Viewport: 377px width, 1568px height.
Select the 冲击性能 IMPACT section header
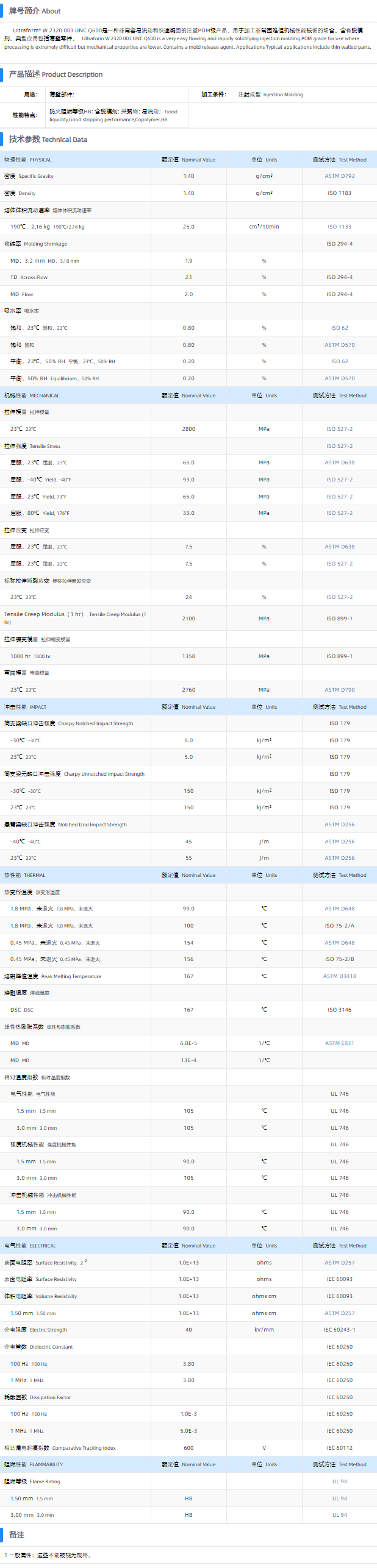point(25,707)
